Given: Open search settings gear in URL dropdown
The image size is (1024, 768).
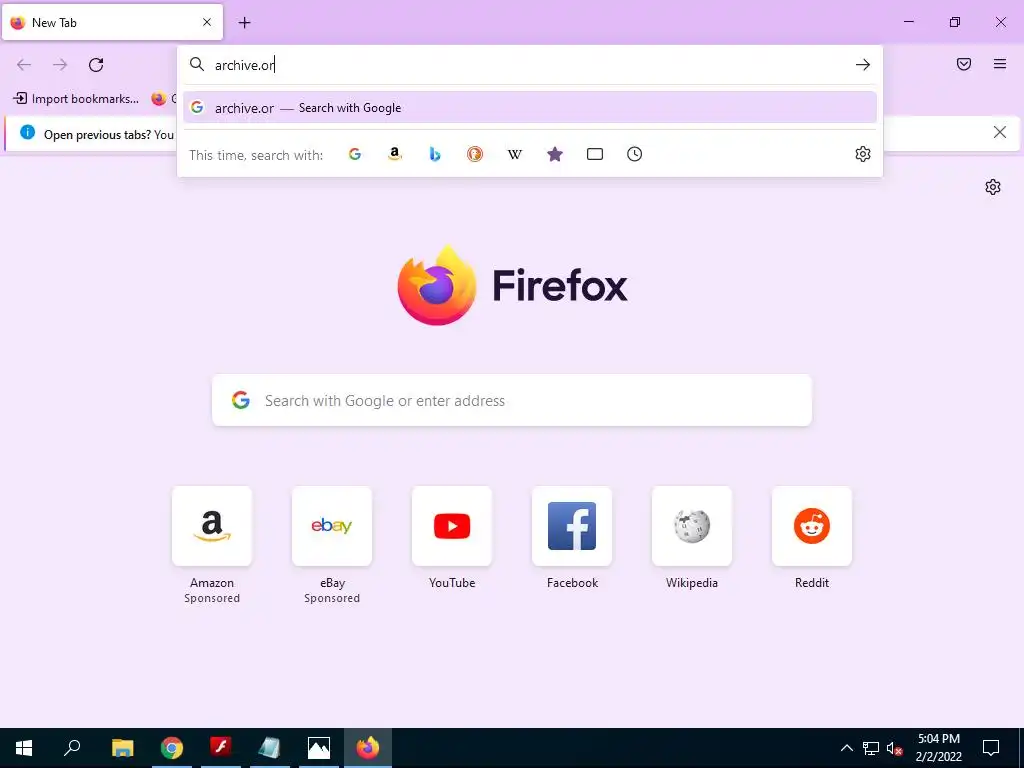Looking at the screenshot, I should [x=863, y=154].
